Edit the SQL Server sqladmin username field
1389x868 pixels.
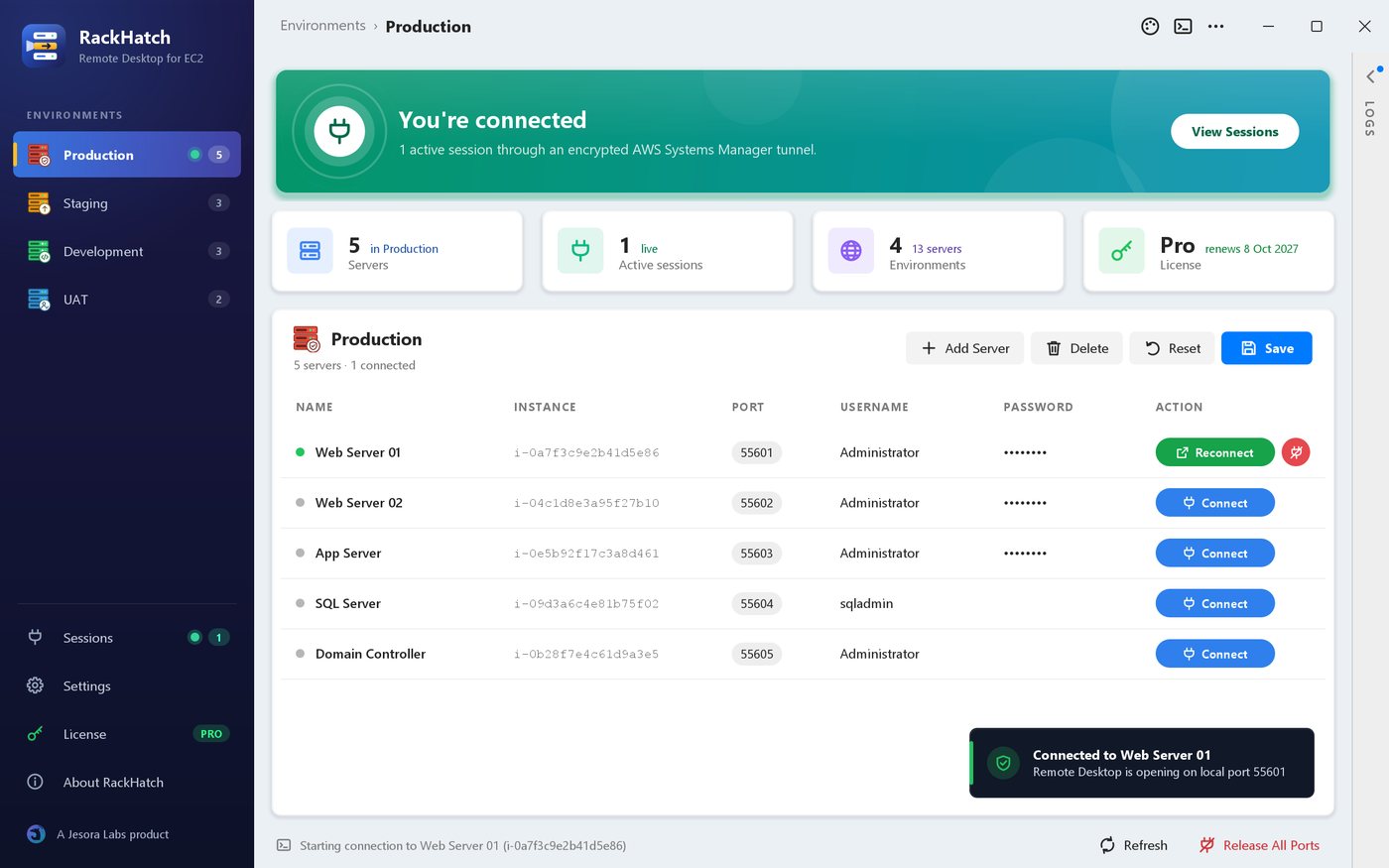click(866, 603)
